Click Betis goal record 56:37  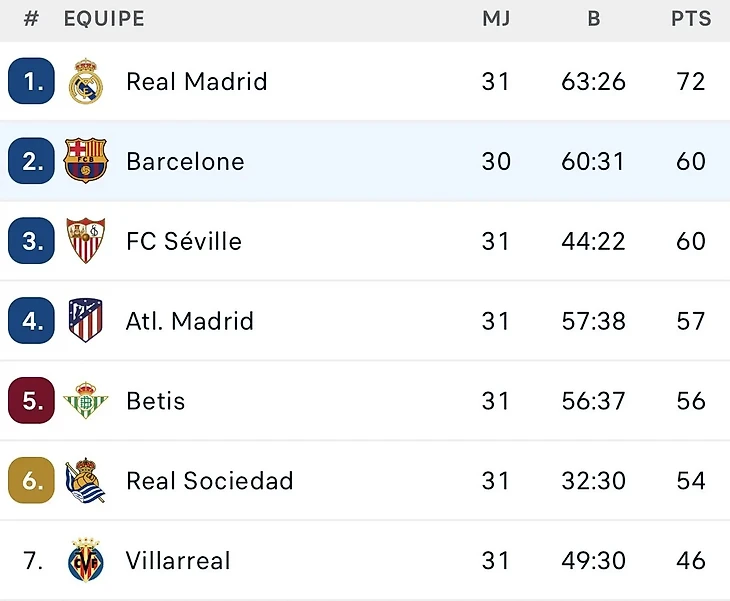594,401
